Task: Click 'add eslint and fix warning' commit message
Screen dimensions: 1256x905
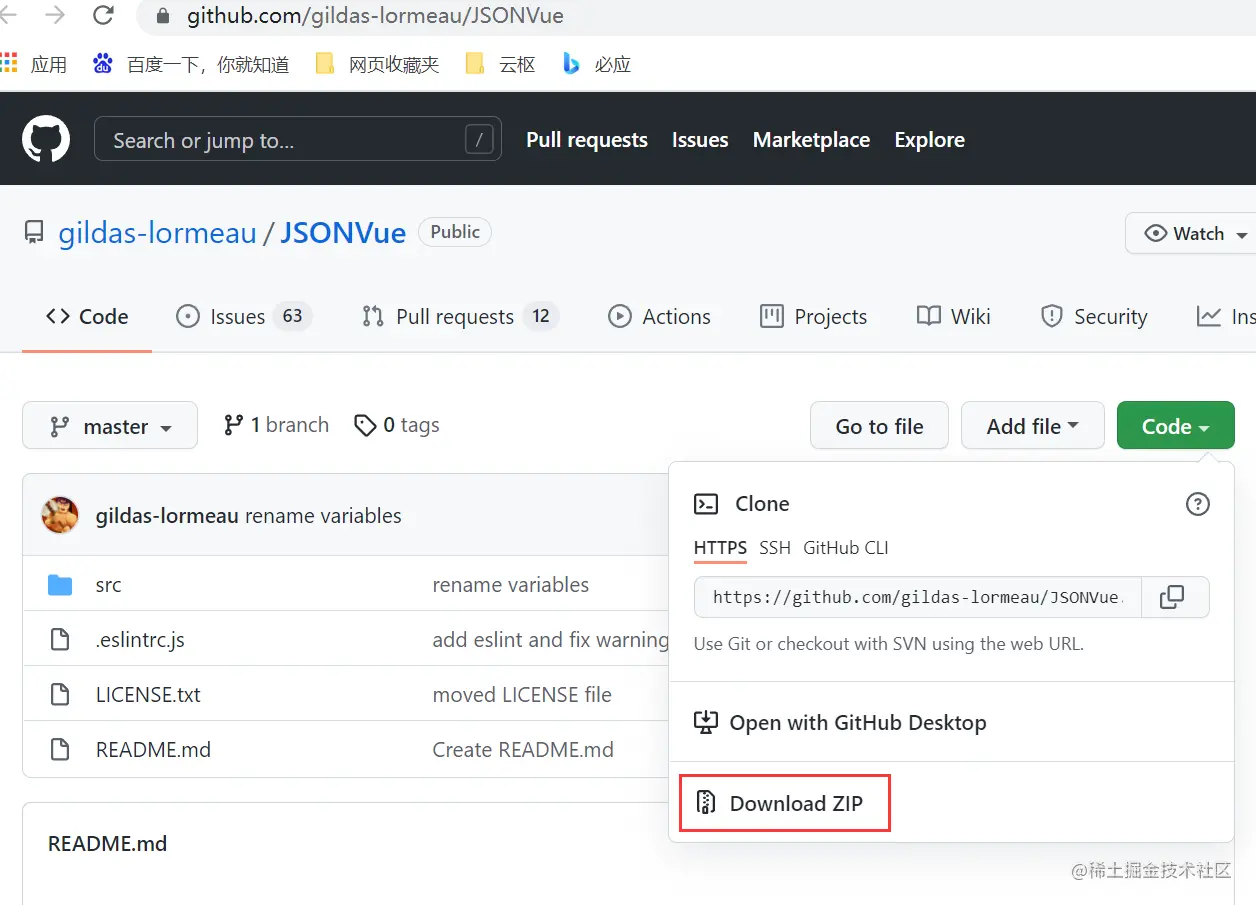Action: (x=551, y=640)
